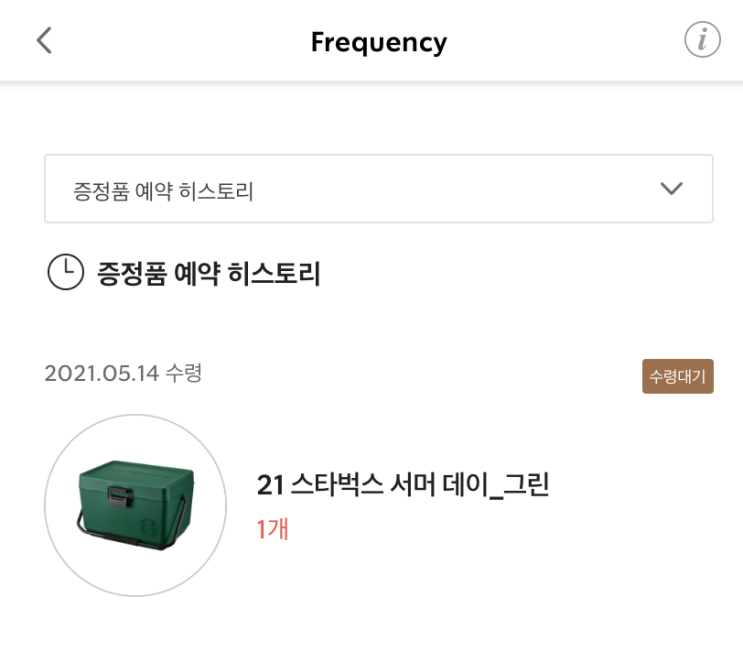Screen dimensions: 743x651
Task: Tap the 수령 text next to date
Action: tap(184, 373)
